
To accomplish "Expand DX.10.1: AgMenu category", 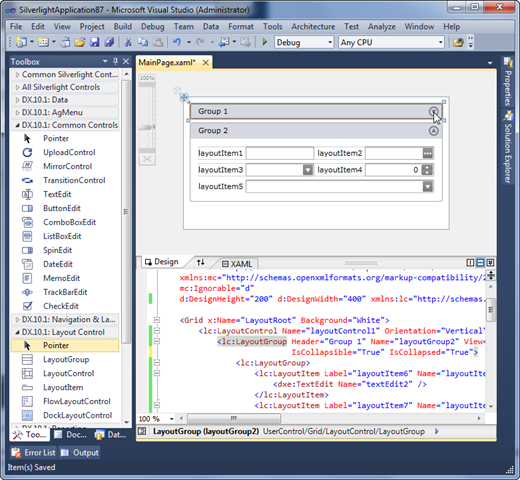I will tap(17, 113).
